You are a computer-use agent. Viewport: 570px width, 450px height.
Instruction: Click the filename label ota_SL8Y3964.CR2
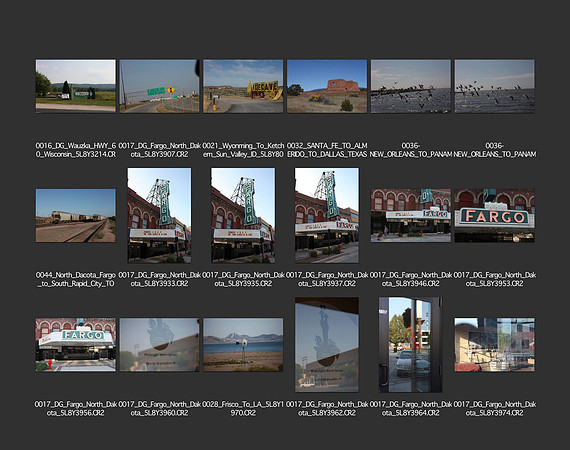pos(411,413)
